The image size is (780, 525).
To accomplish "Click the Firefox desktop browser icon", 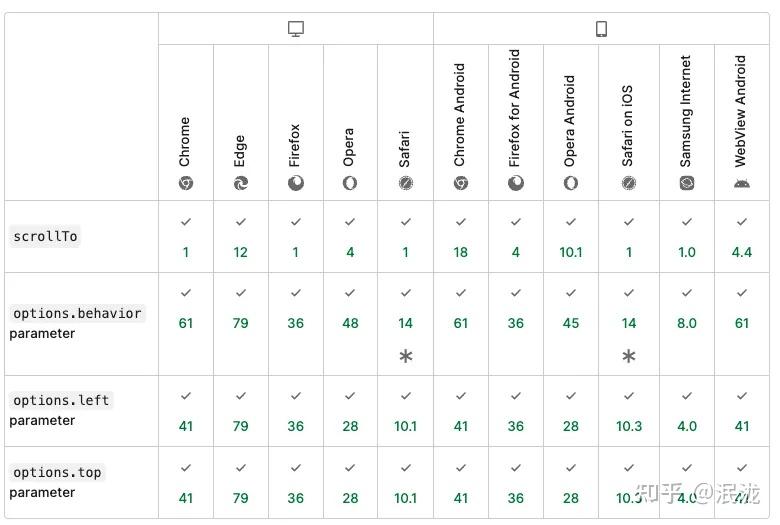I will pos(295,183).
